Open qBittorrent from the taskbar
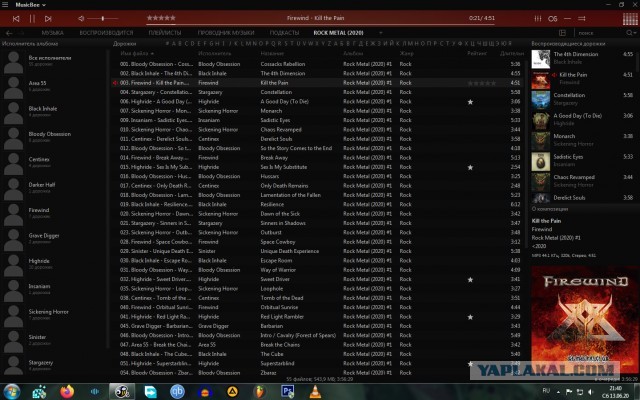 point(177,392)
